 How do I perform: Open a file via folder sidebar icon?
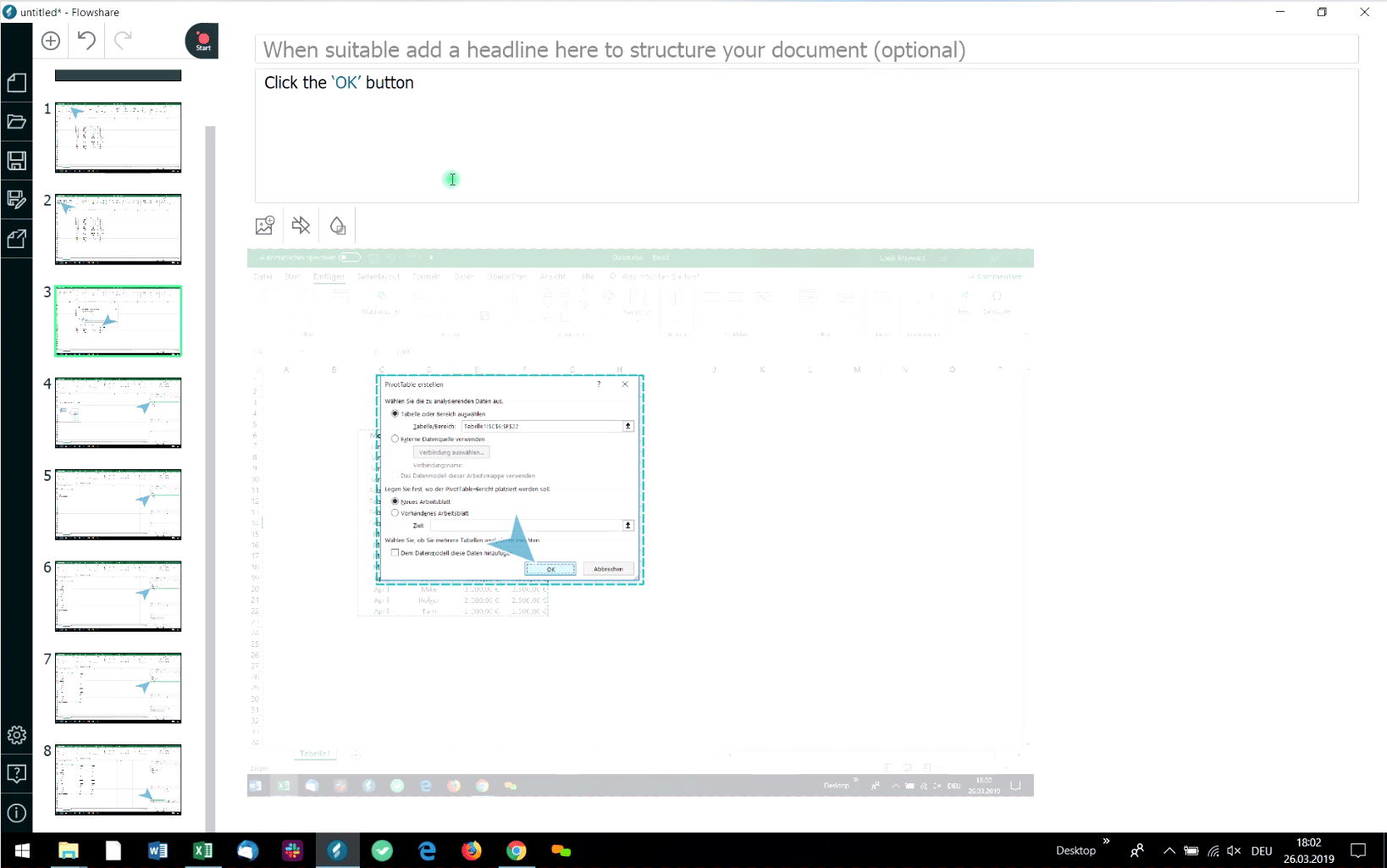coord(16,121)
